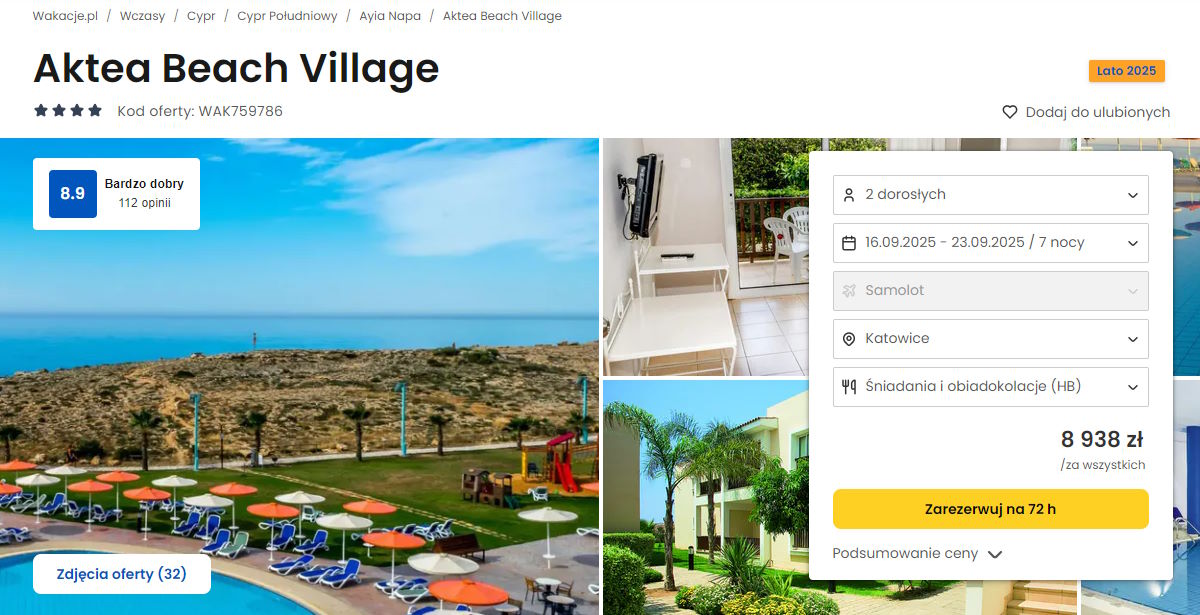Expand Podsumowanie ceny price summary
The width and height of the screenshot is (1200, 615).
tap(917, 554)
